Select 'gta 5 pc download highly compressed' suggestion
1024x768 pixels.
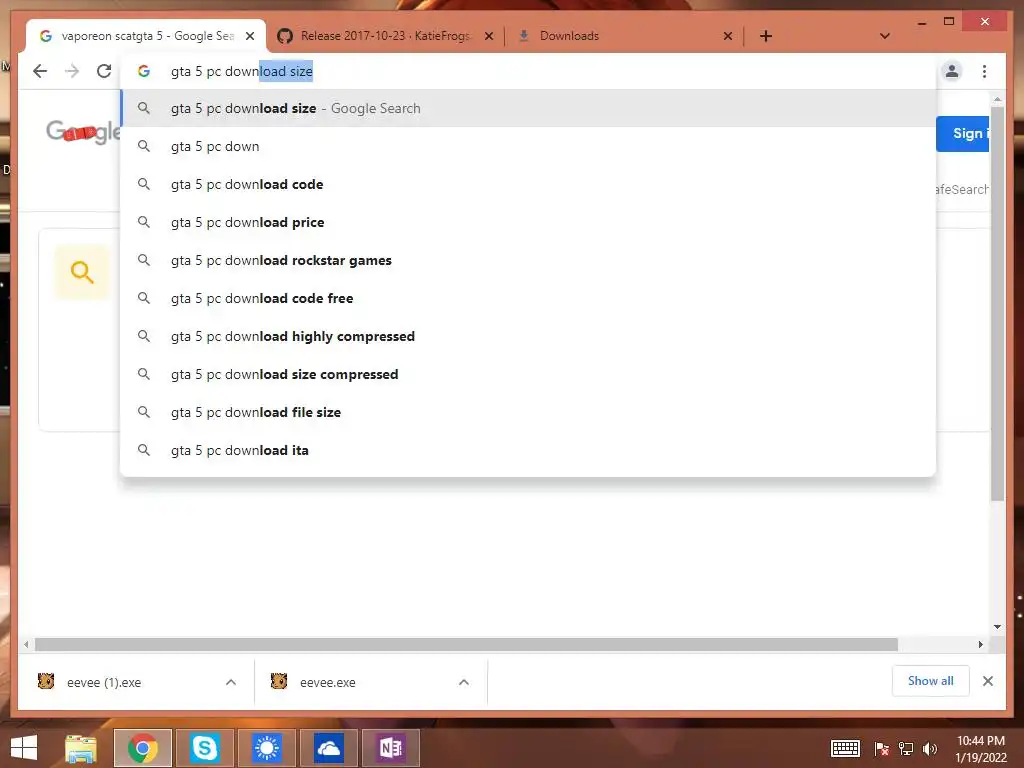(528, 336)
